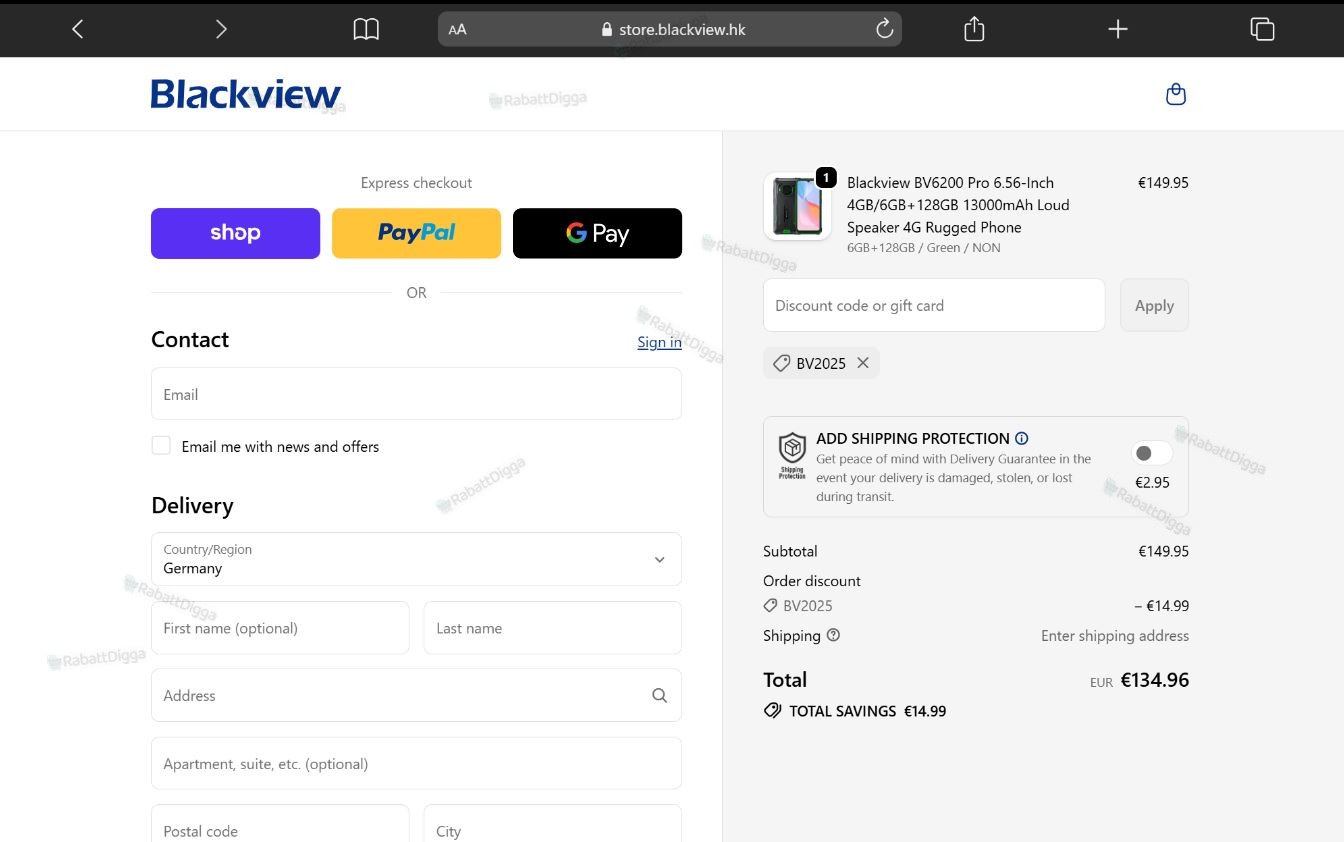Click the Apply discount button
1344x842 pixels.
(x=1154, y=305)
